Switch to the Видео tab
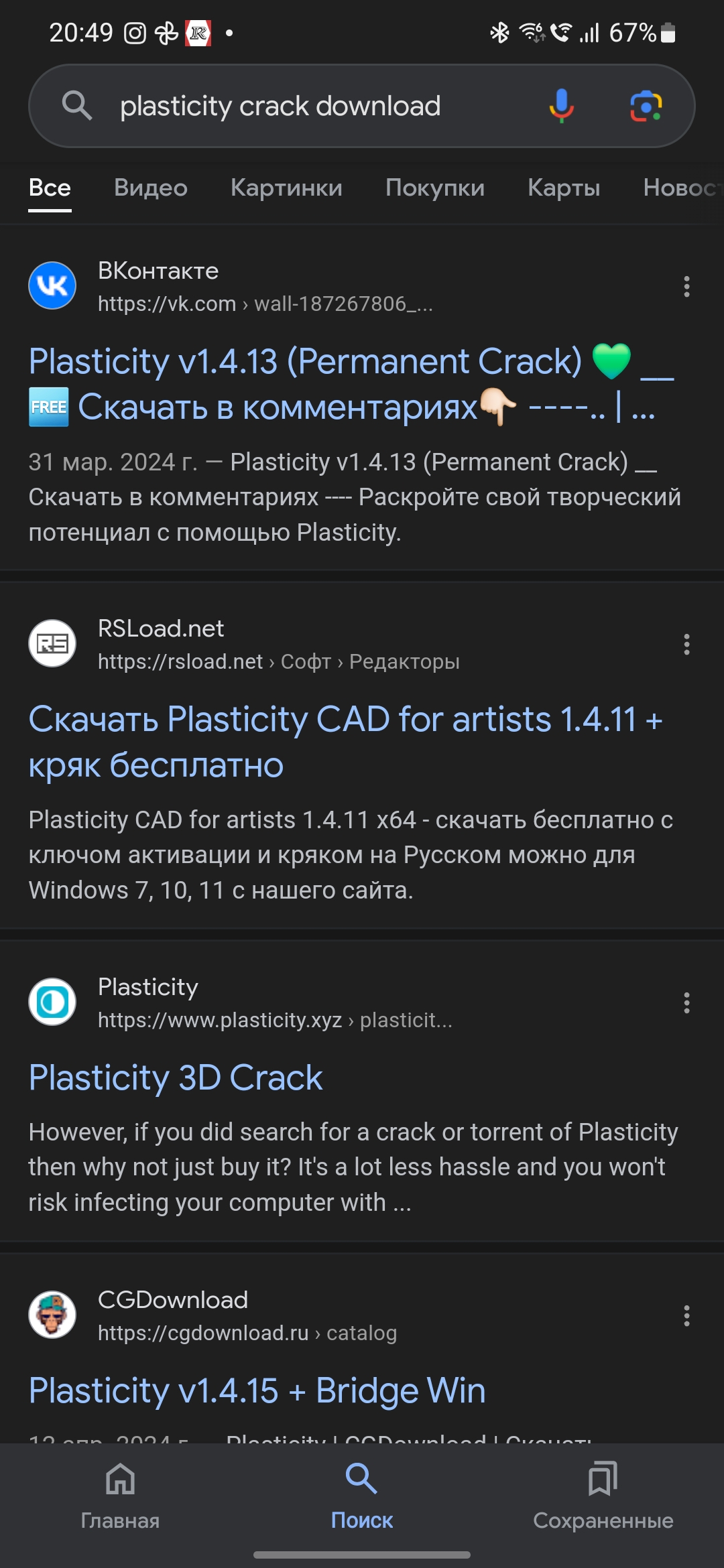Viewport: 724px width, 1568px height. point(151,188)
